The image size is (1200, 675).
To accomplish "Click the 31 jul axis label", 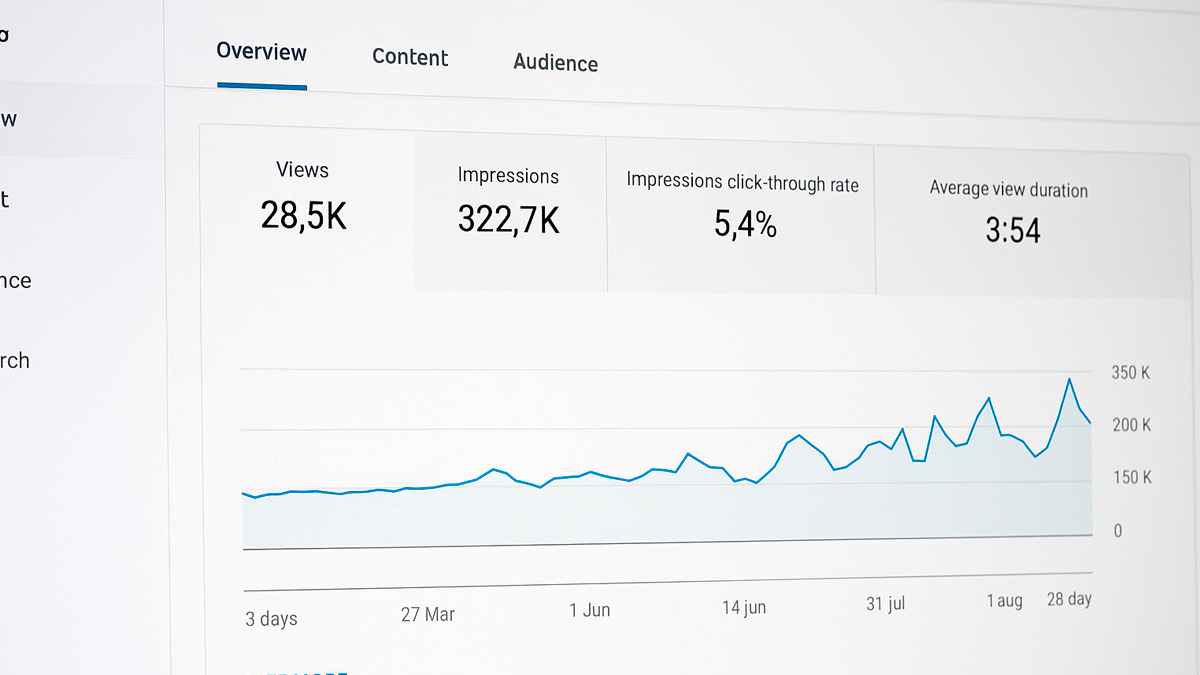I will click(885, 604).
